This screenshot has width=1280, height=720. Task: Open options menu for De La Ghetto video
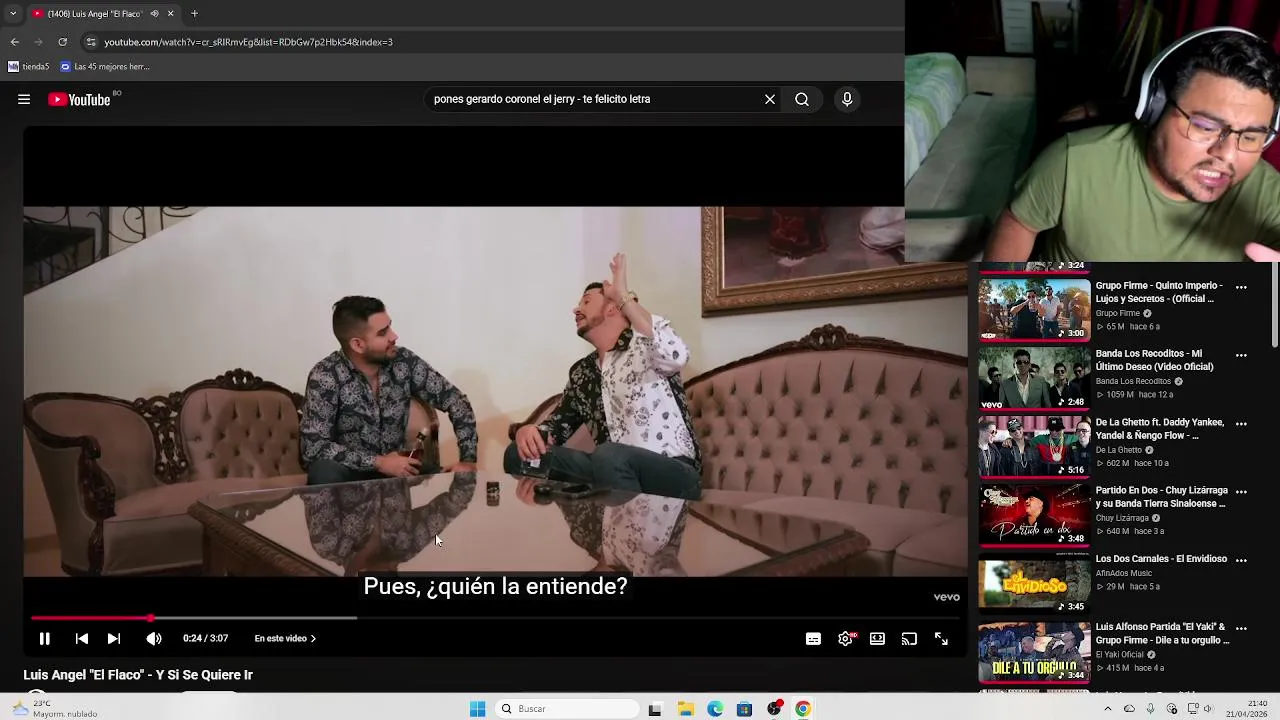tap(1241, 424)
